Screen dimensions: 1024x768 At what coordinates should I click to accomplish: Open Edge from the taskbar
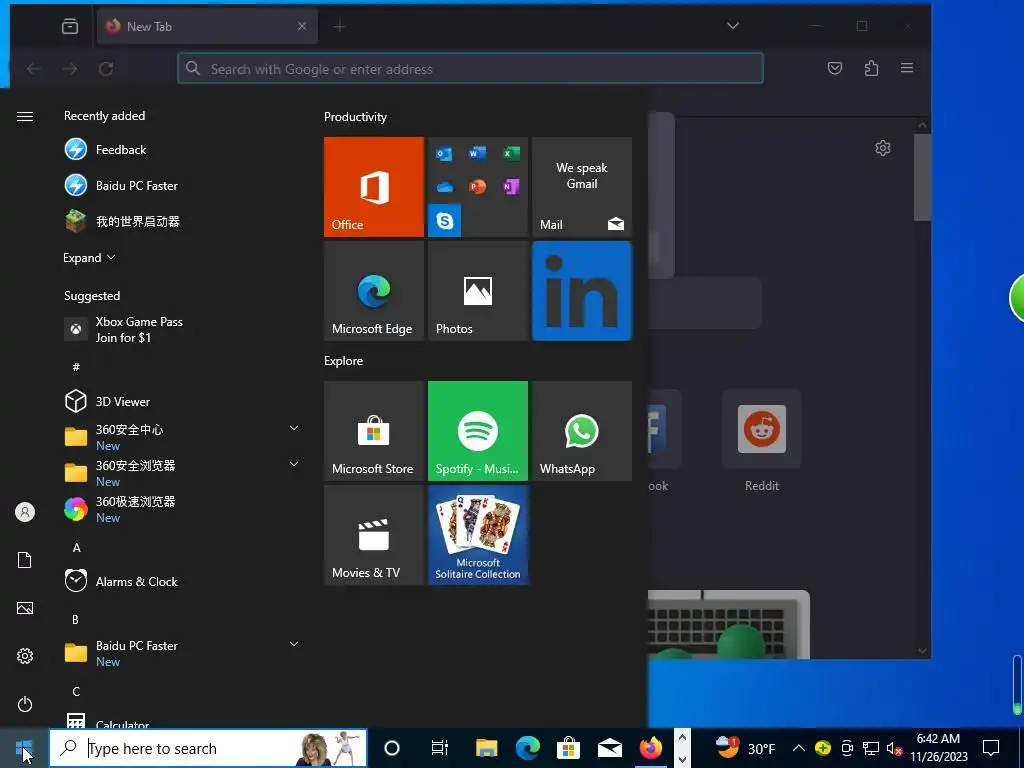[528, 748]
